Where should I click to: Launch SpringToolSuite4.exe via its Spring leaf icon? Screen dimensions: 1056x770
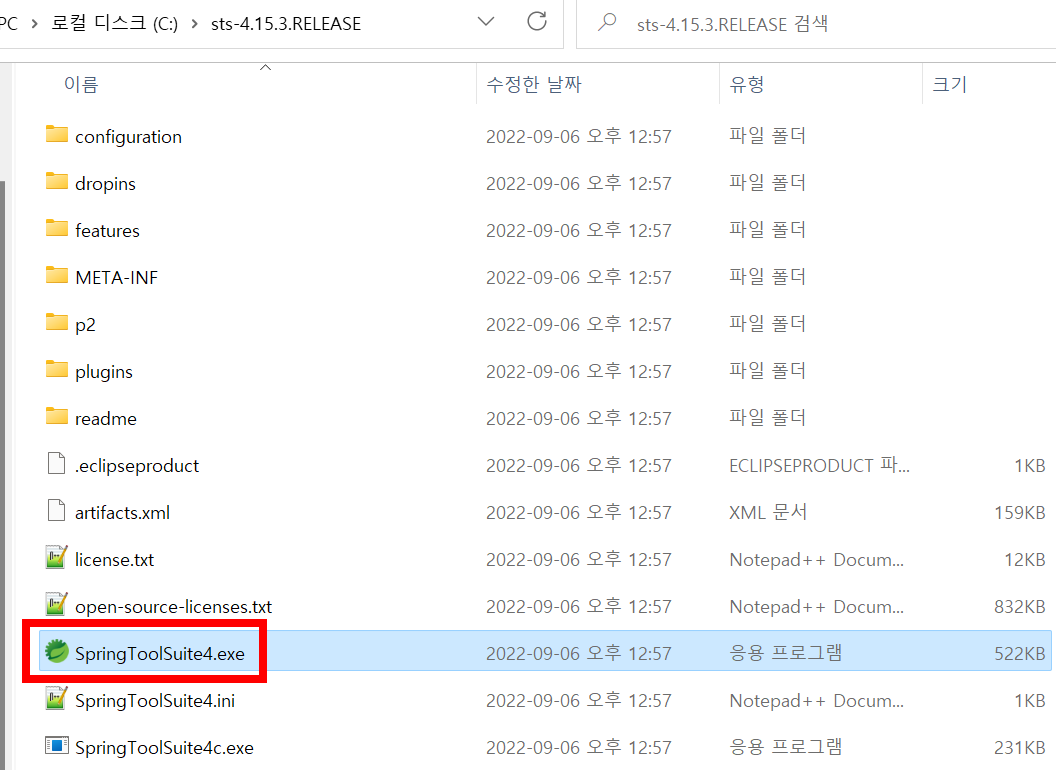click(58, 653)
